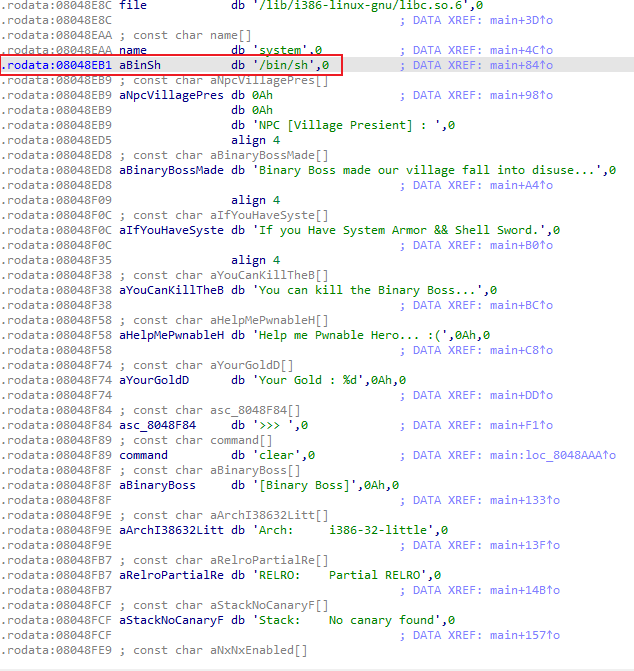Select the aArchI38632Litt label
Screen dimensions: 634x671
171,530
